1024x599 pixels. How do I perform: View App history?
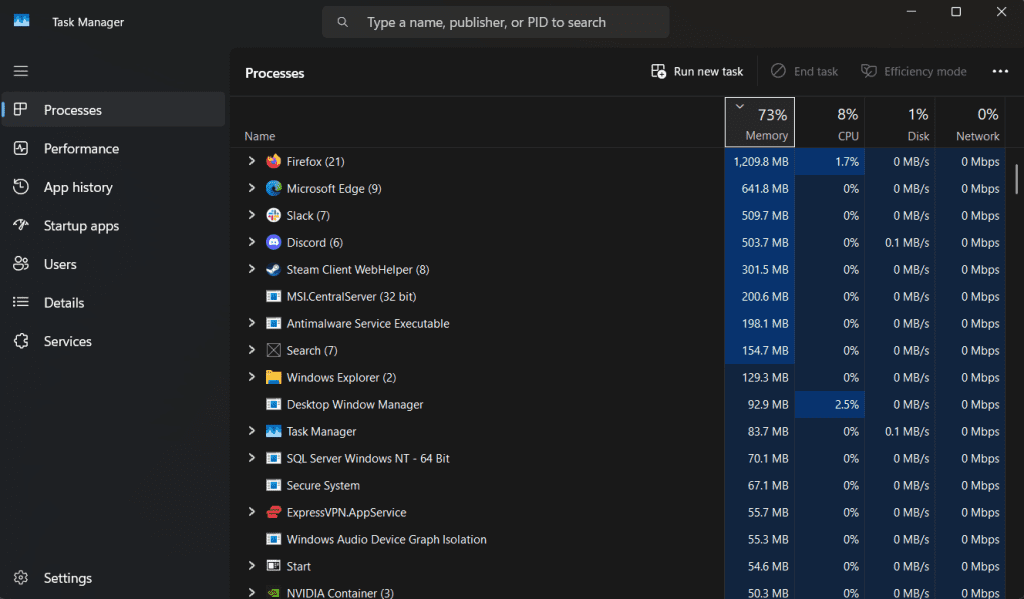pos(77,187)
